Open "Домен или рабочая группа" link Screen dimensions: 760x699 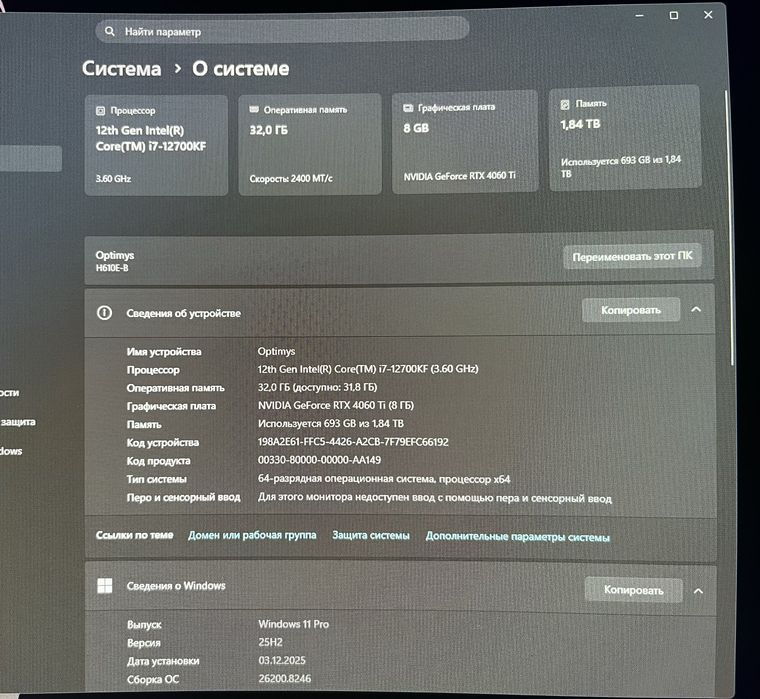252,535
